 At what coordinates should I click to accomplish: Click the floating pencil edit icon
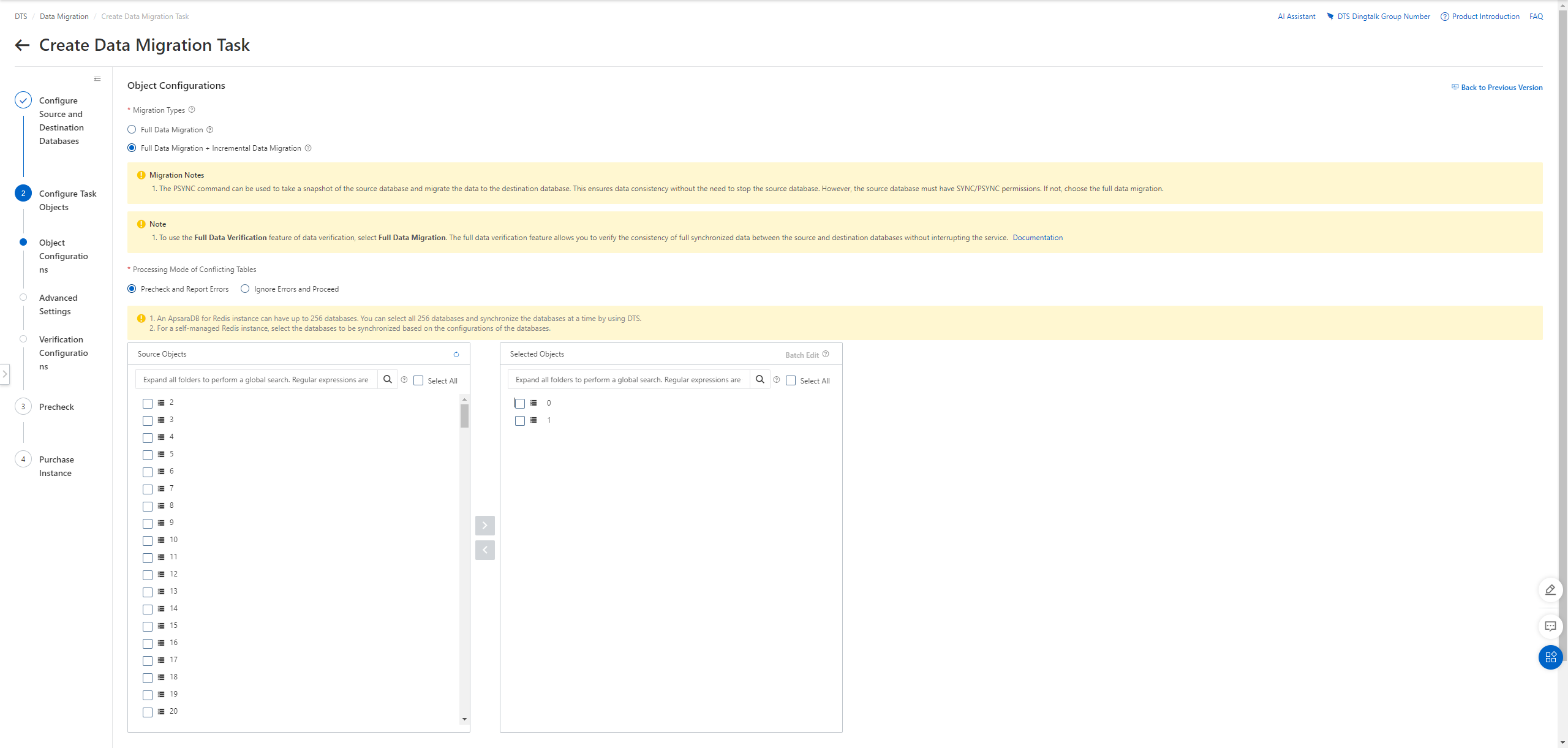click(x=1550, y=590)
